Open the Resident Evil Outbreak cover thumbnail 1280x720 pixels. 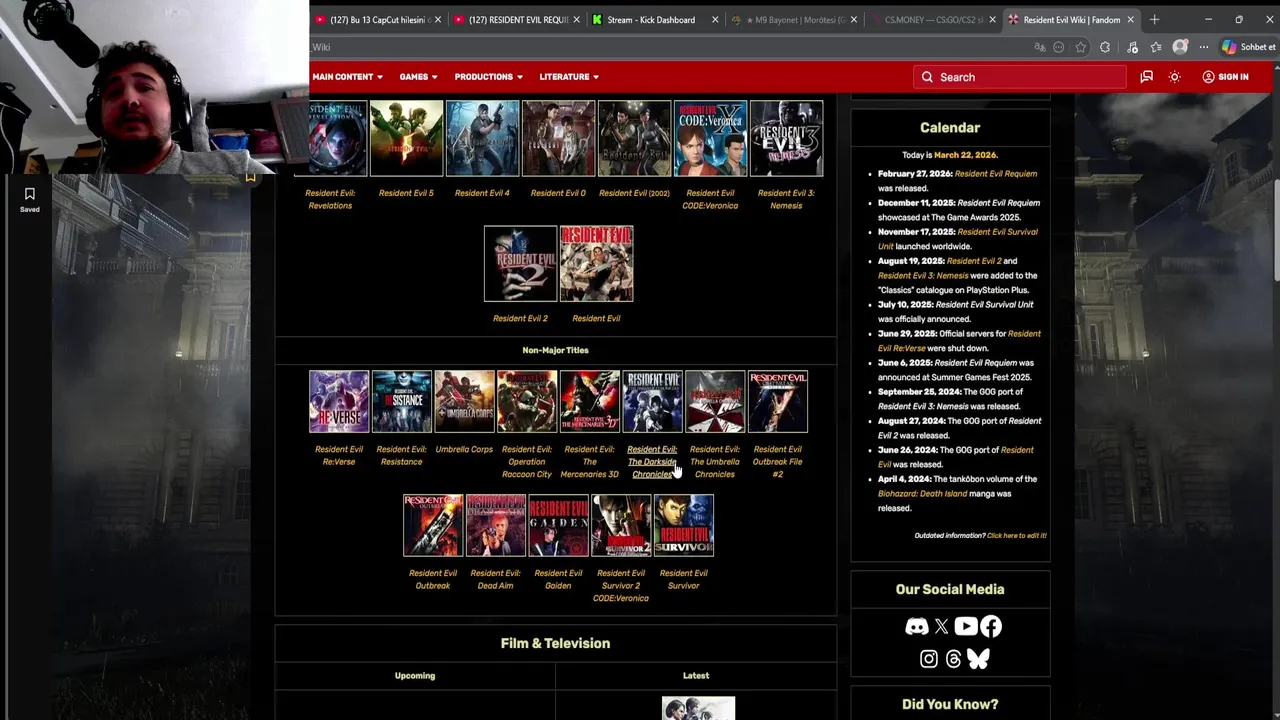(x=433, y=525)
